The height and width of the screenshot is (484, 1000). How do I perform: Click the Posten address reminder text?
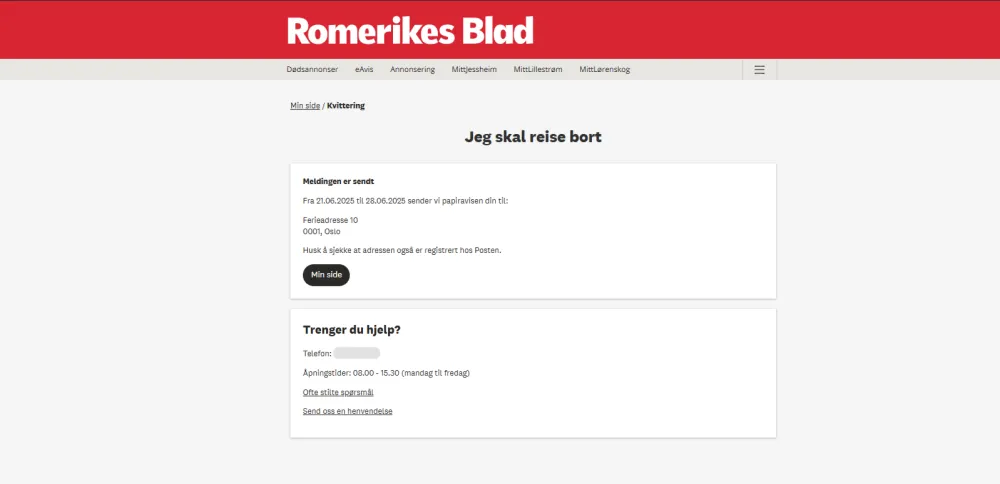tap(402, 250)
